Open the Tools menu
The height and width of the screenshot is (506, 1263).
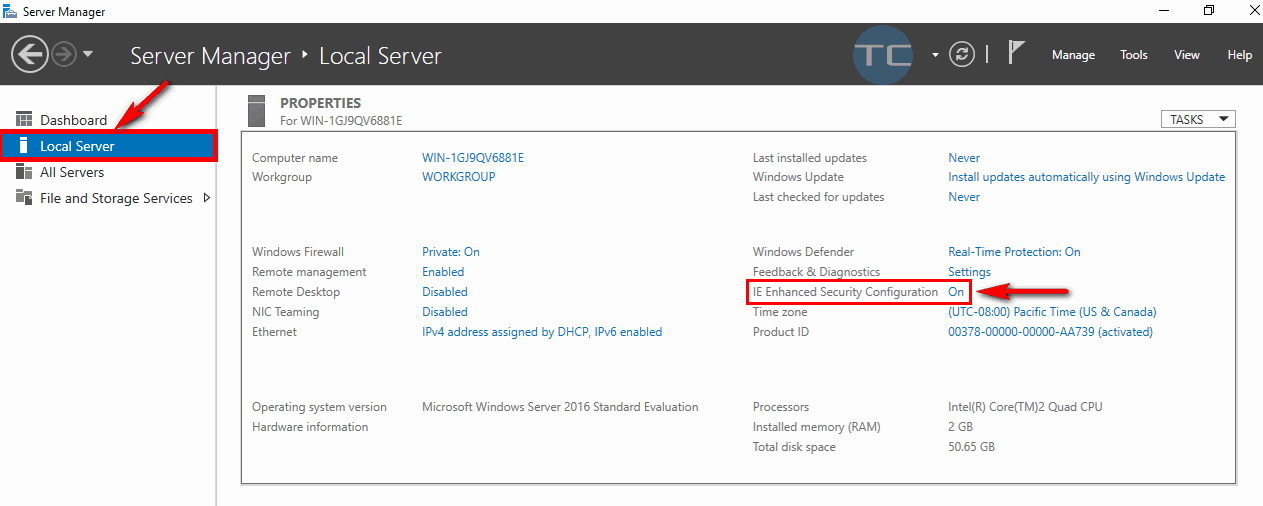[1134, 55]
